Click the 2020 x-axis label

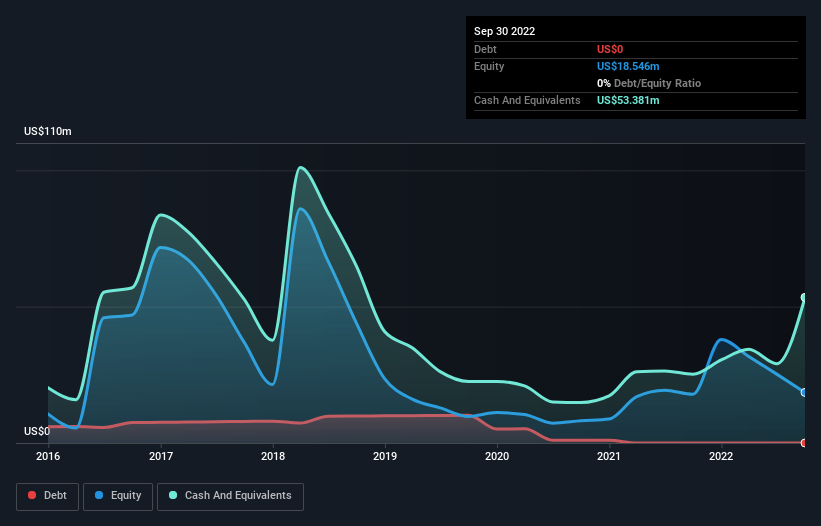pyautogui.click(x=497, y=456)
